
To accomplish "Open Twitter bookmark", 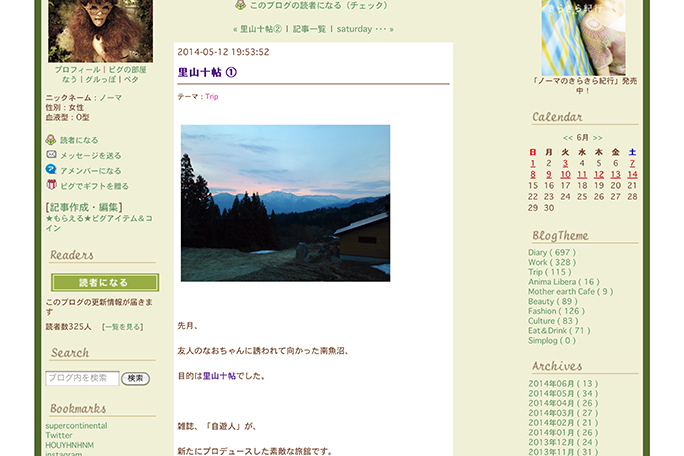I will pyautogui.click(x=59, y=435).
